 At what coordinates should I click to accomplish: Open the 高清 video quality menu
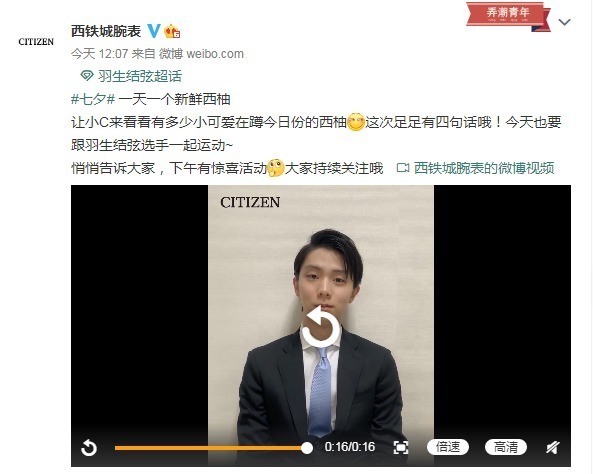point(506,447)
